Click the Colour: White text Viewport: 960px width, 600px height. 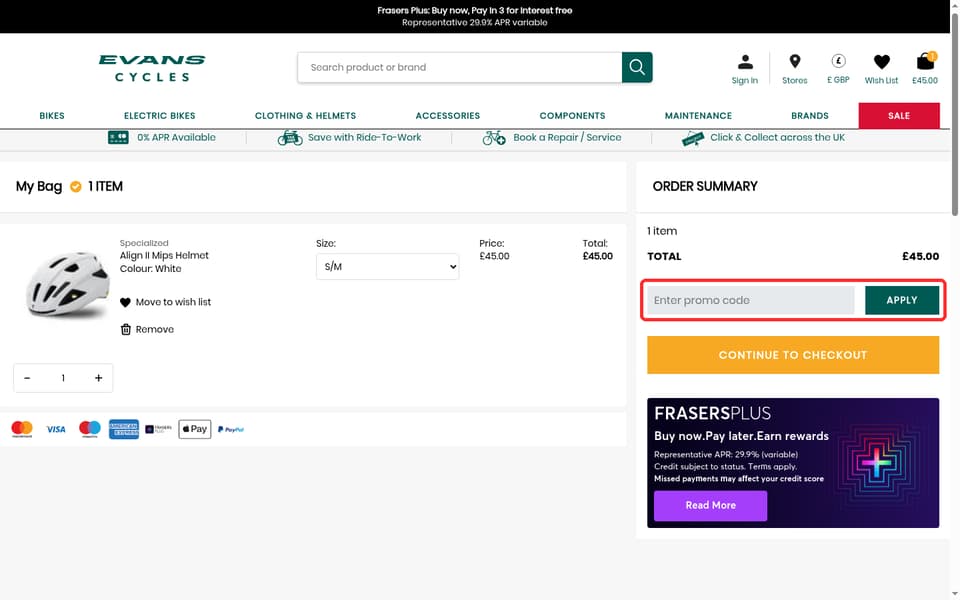point(151,269)
